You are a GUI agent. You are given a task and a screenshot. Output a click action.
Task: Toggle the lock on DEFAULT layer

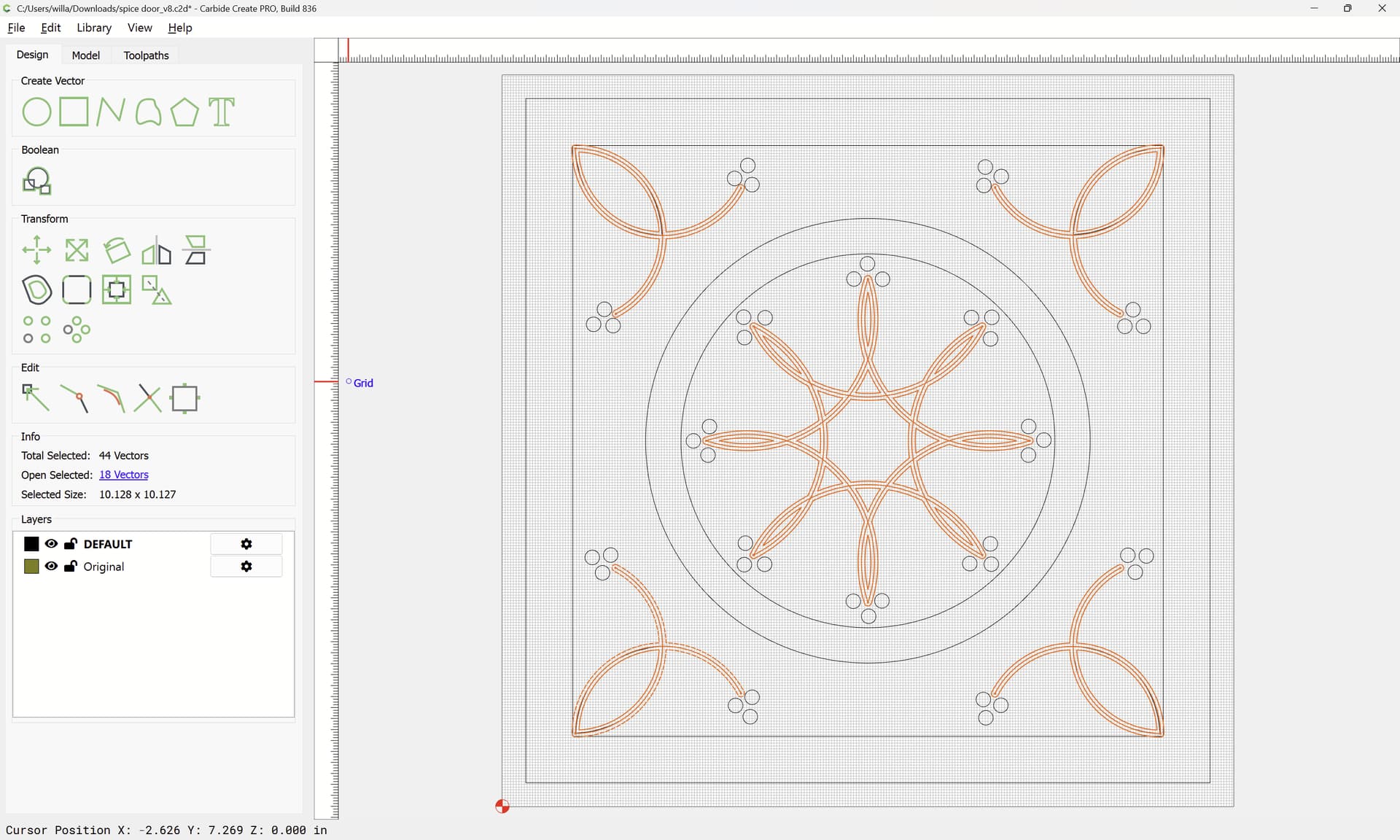[71, 544]
